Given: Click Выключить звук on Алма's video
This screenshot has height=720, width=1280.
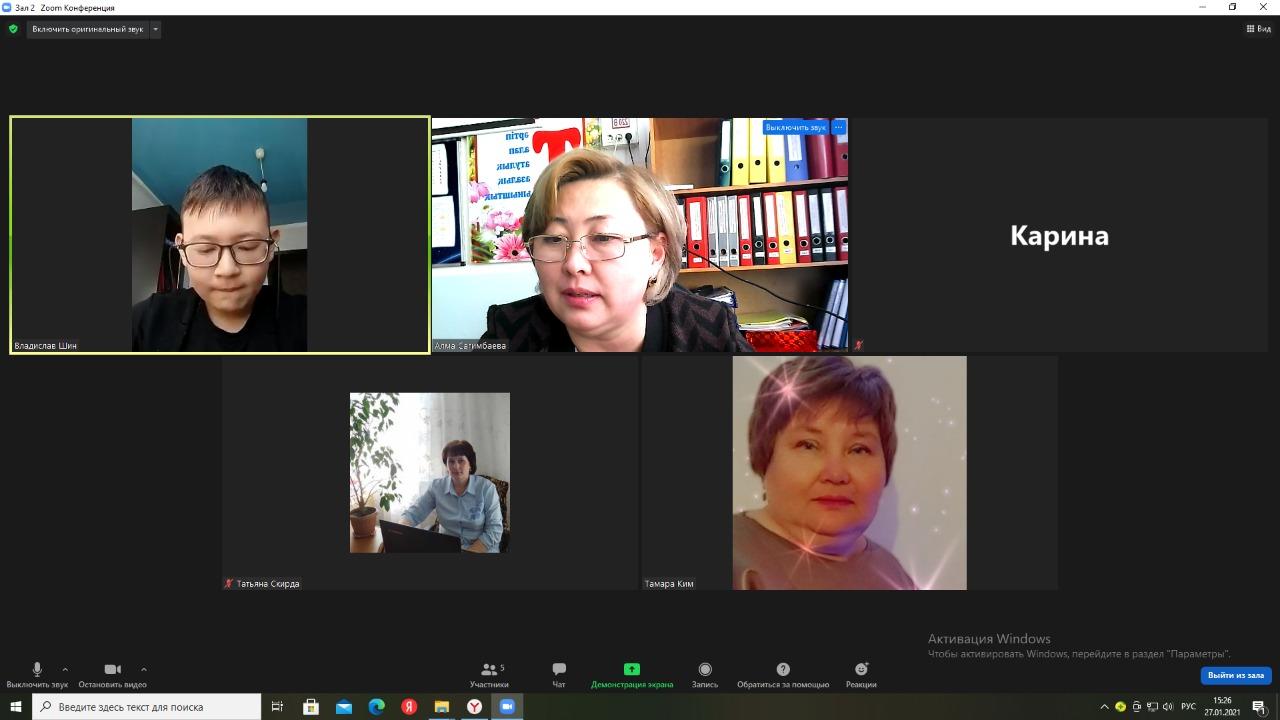Looking at the screenshot, I should [x=796, y=127].
